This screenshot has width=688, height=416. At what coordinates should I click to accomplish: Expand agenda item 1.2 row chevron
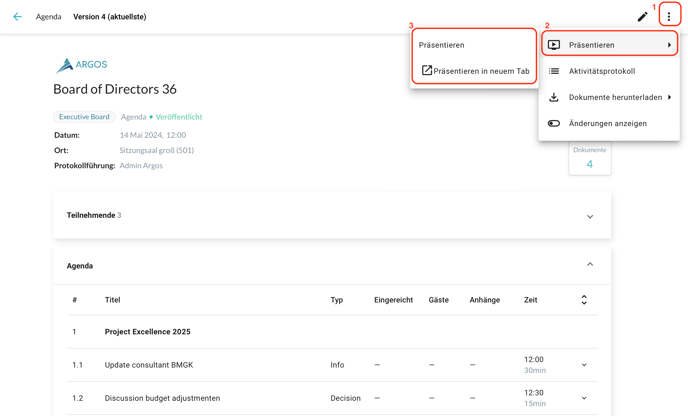(x=584, y=398)
